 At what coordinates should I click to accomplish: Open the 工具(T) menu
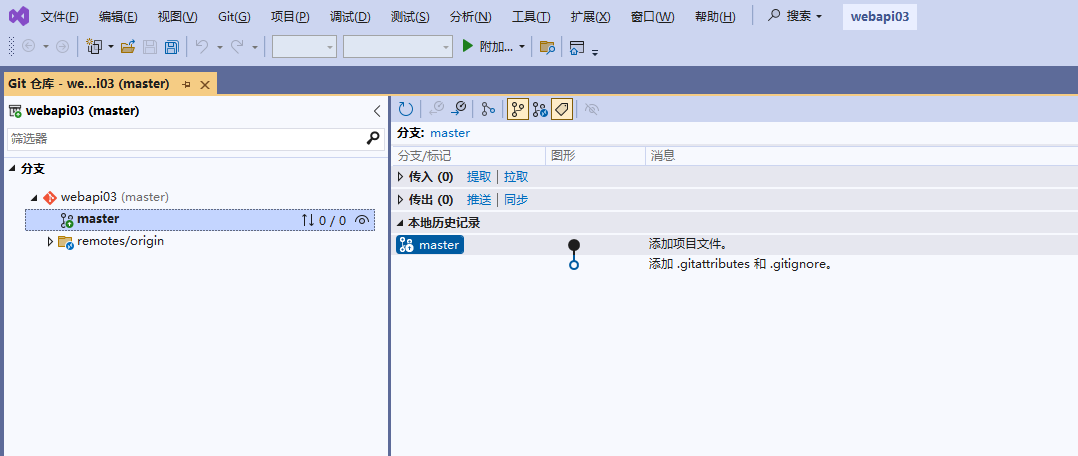click(531, 17)
